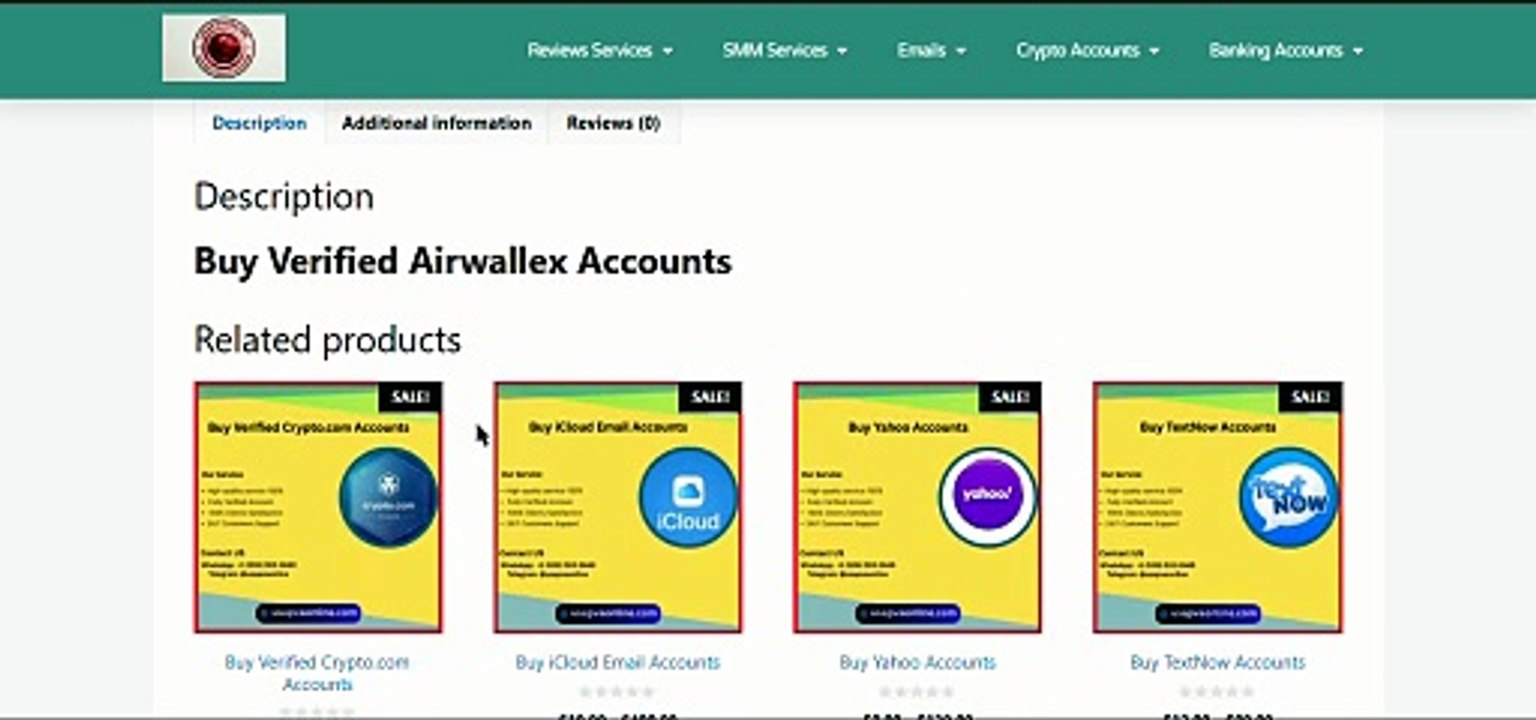Click the TextNow logo icon
This screenshot has height=720, width=1536.
[1288, 497]
